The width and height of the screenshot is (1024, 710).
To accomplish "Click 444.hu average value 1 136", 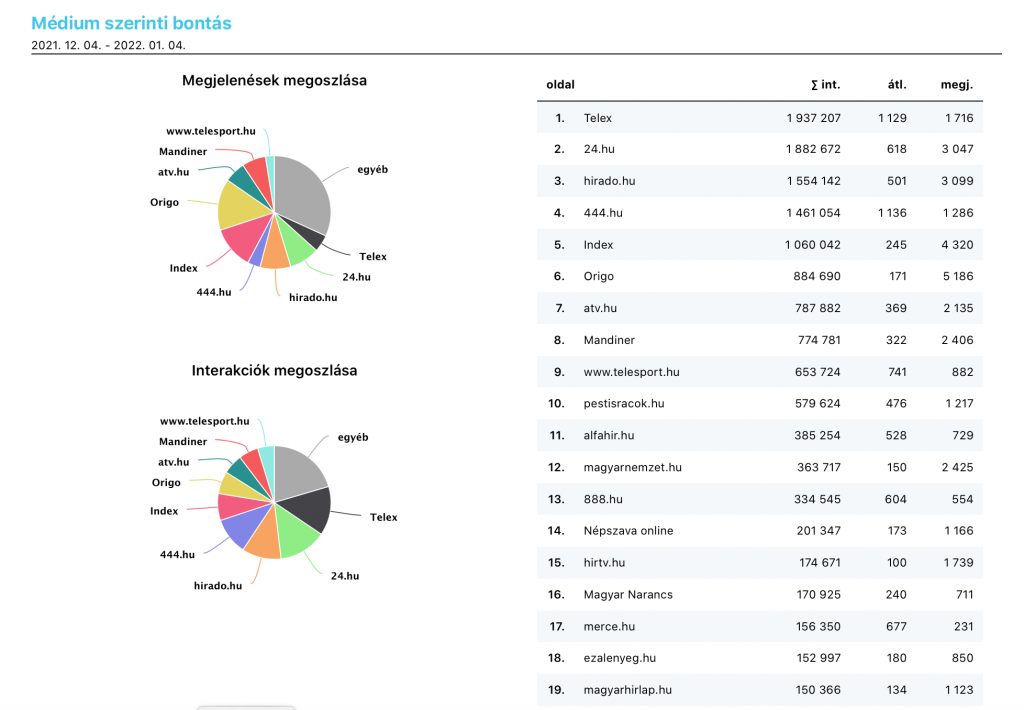I will point(893,213).
